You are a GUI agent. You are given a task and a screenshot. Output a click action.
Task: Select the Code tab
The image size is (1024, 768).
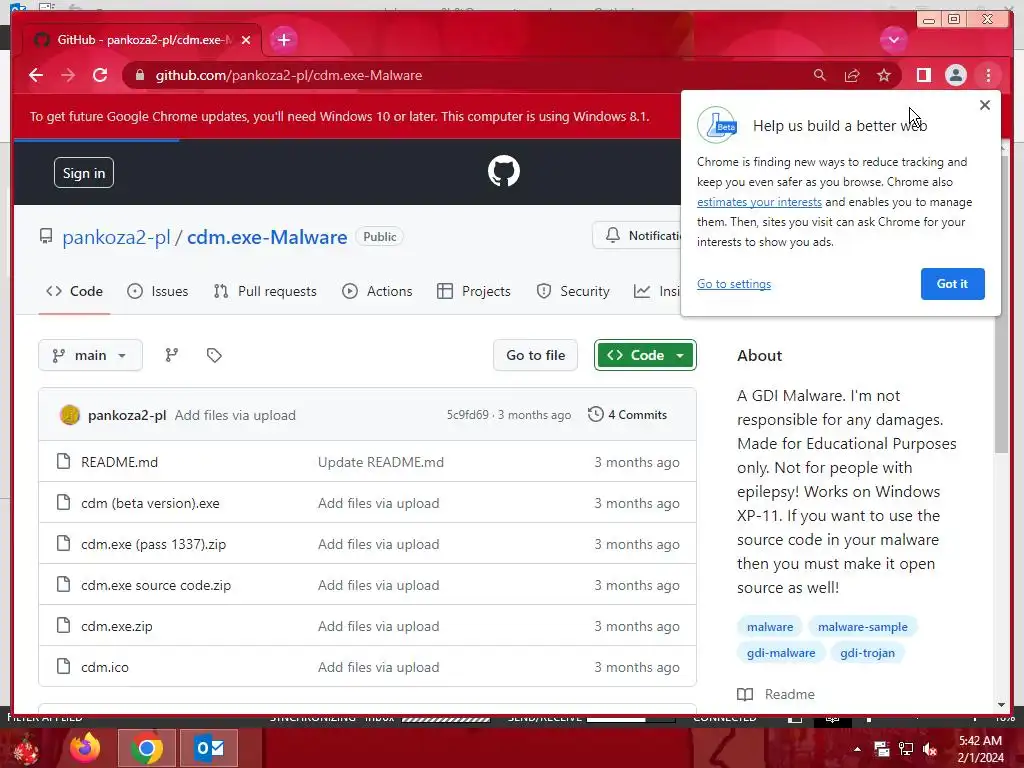pyautogui.click(x=74, y=291)
